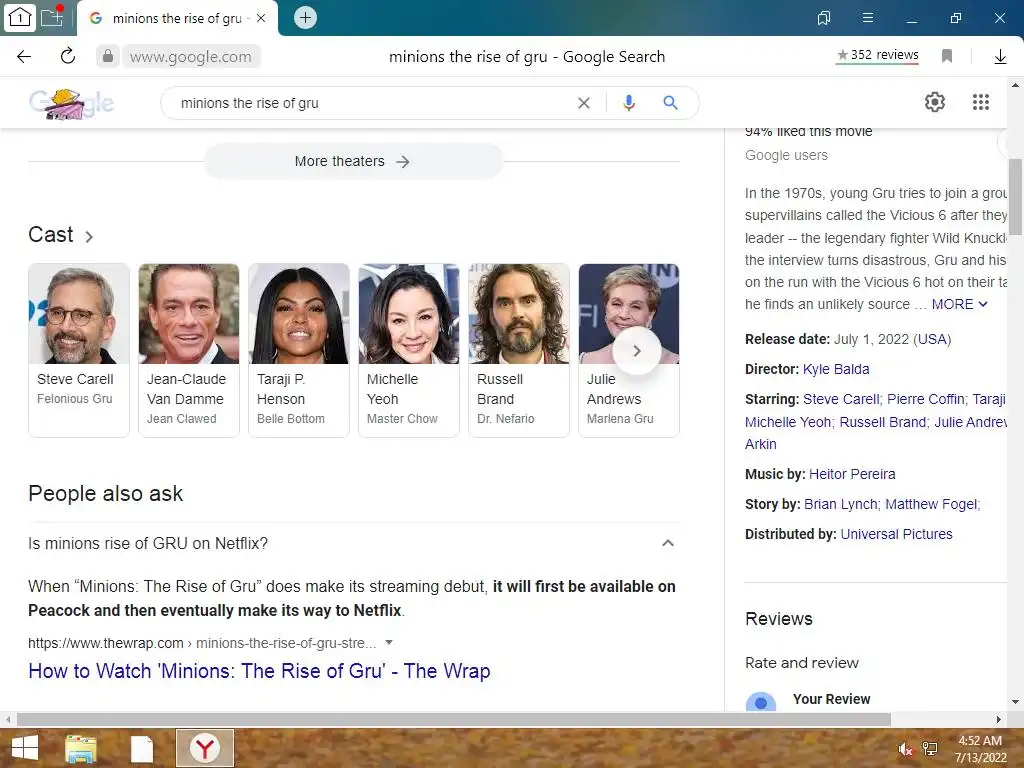The width and height of the screenshot is (1024, 768).
Task: Add a new tab with plus button
Action: 305,18
